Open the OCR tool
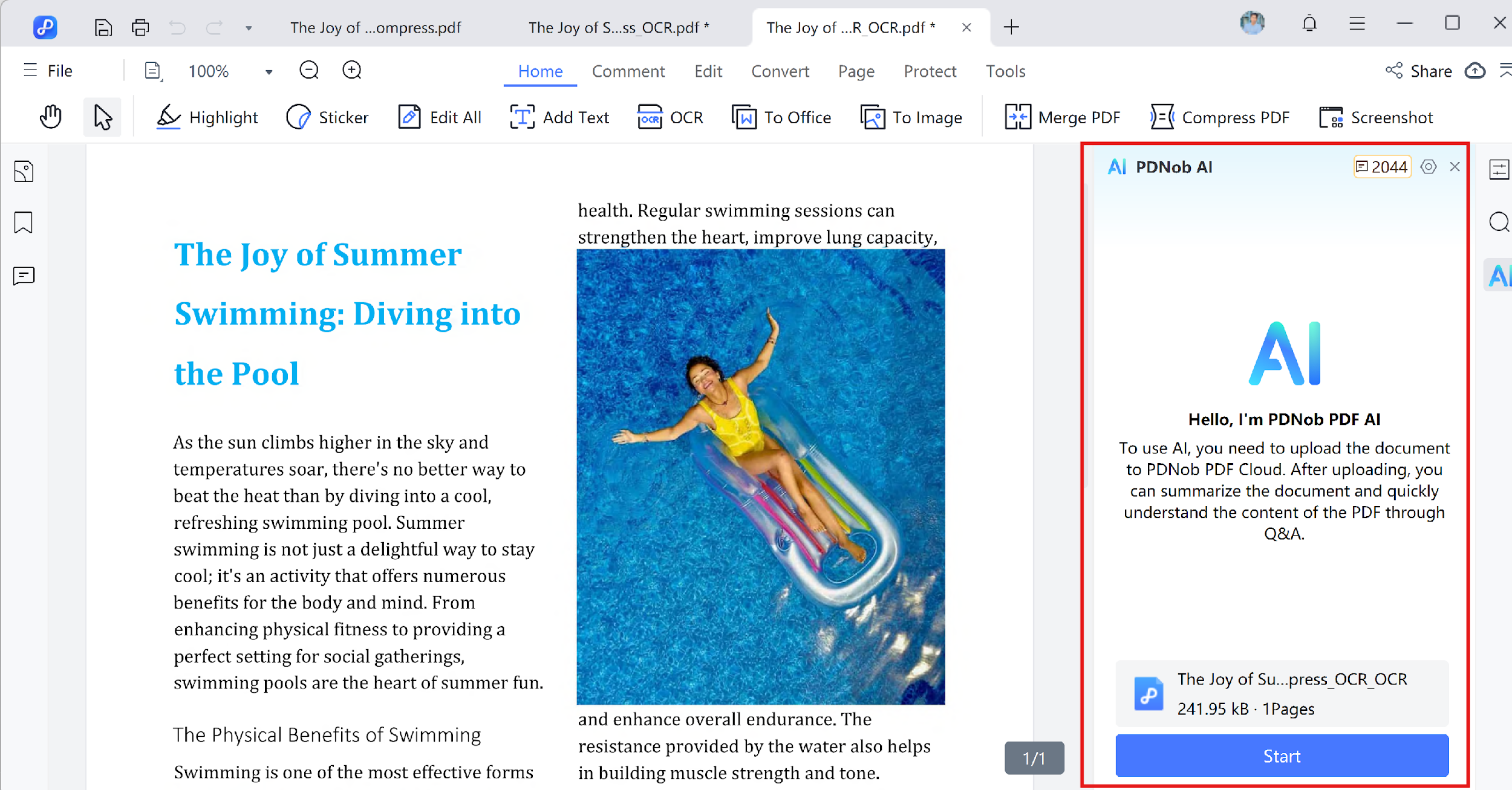The image size is (1512, 790). tap(670, 117)
